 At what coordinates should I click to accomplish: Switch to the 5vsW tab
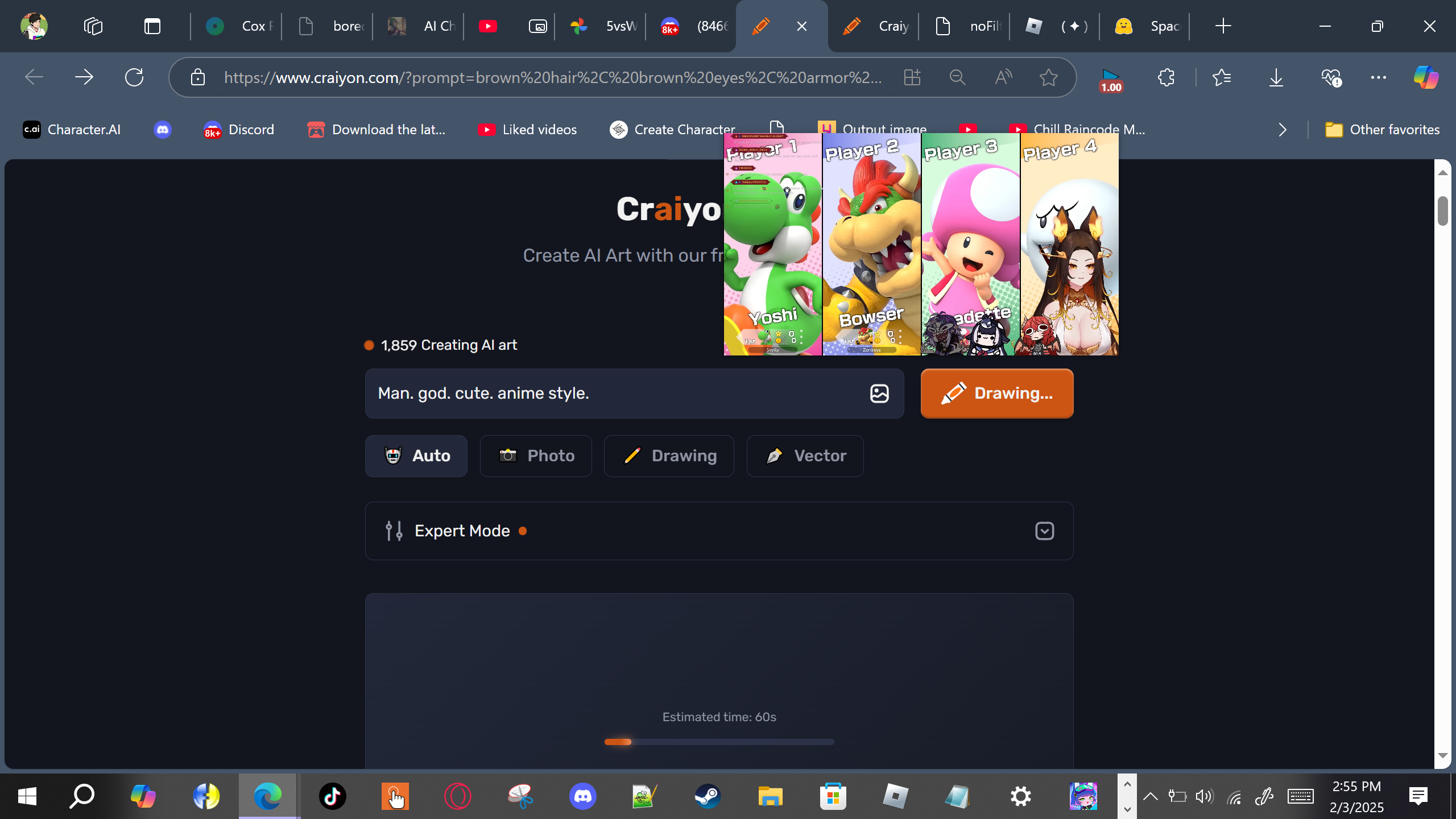point(601,26)
